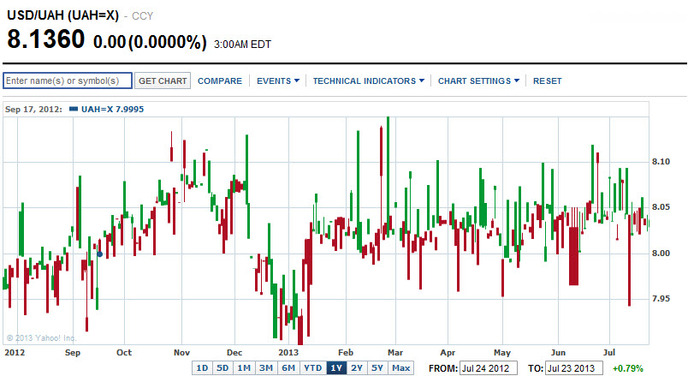The image size is (688, 376).
Task: Expand the TECHNICAL INDICATORS dropdown
Action: click(x=369, y=81)
